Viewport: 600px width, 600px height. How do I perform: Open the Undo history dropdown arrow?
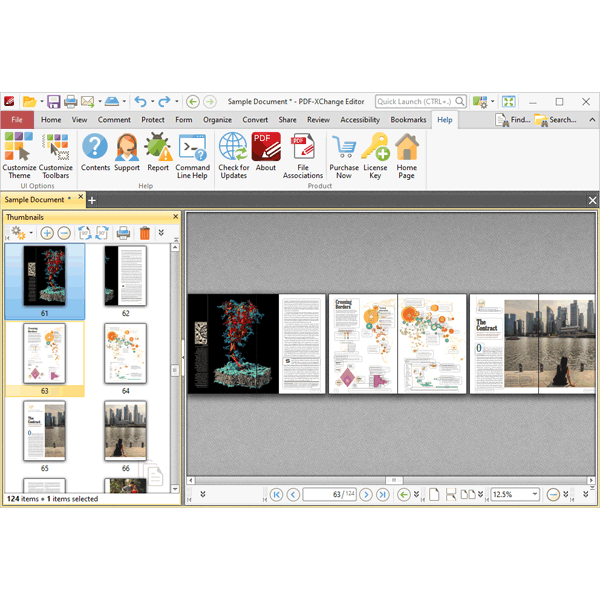(x=151, y=102)
